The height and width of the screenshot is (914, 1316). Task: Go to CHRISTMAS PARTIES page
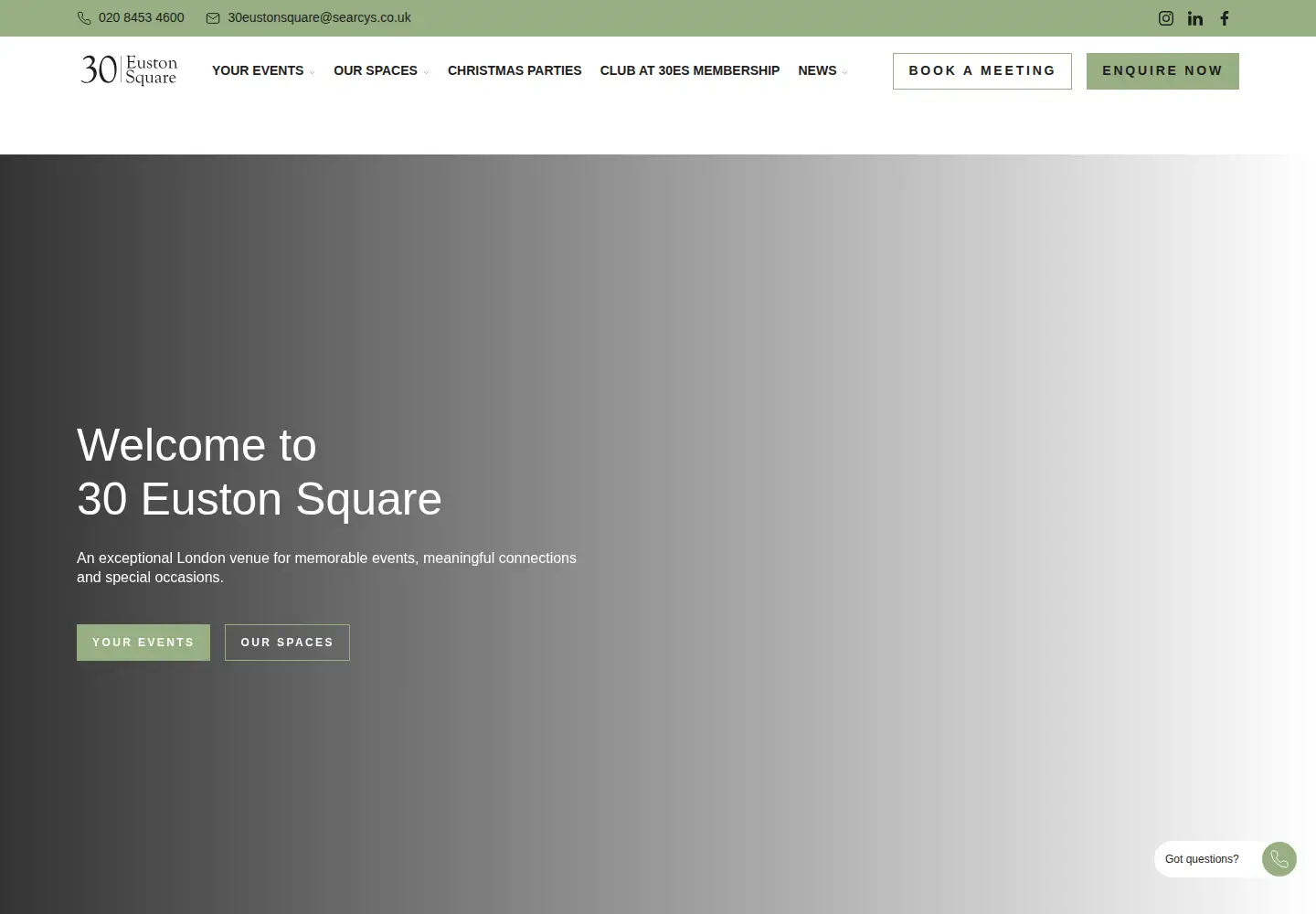pyautogui.click(x=515, y=70)
